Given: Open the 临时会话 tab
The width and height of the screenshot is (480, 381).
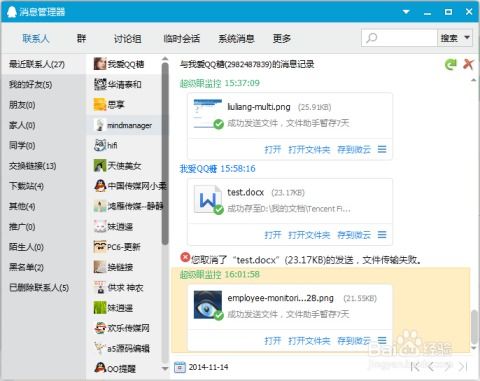Looking at the screenshot, I should (x=182, y=39).
